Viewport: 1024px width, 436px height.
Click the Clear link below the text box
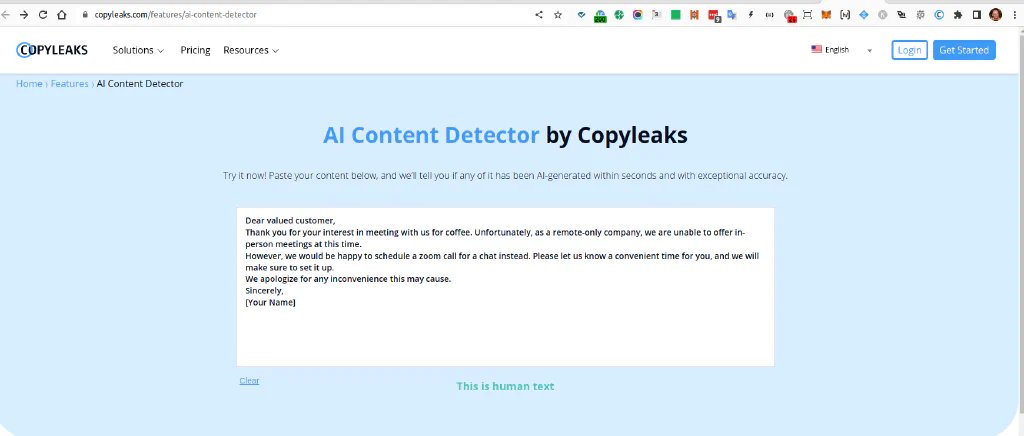pyautogui.click(x=249, y=381)
